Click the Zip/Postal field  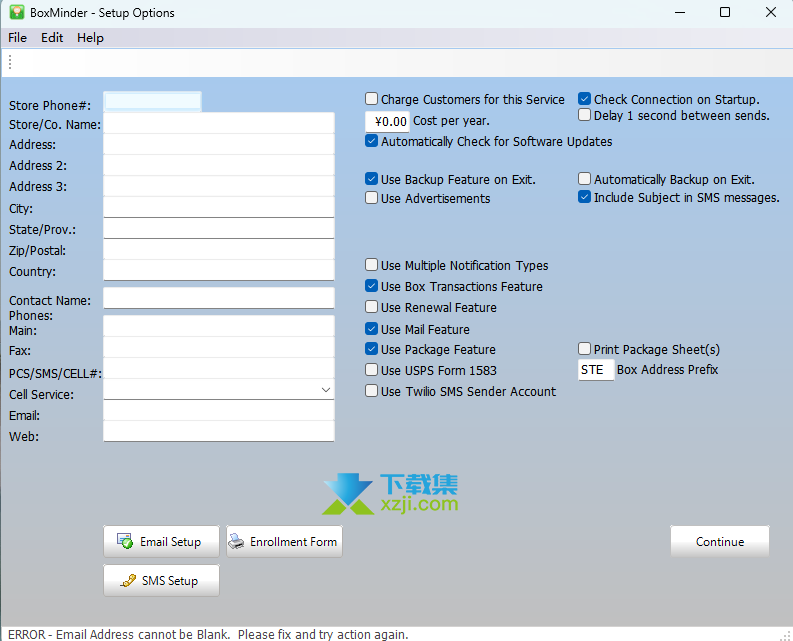tap(219, 249)
